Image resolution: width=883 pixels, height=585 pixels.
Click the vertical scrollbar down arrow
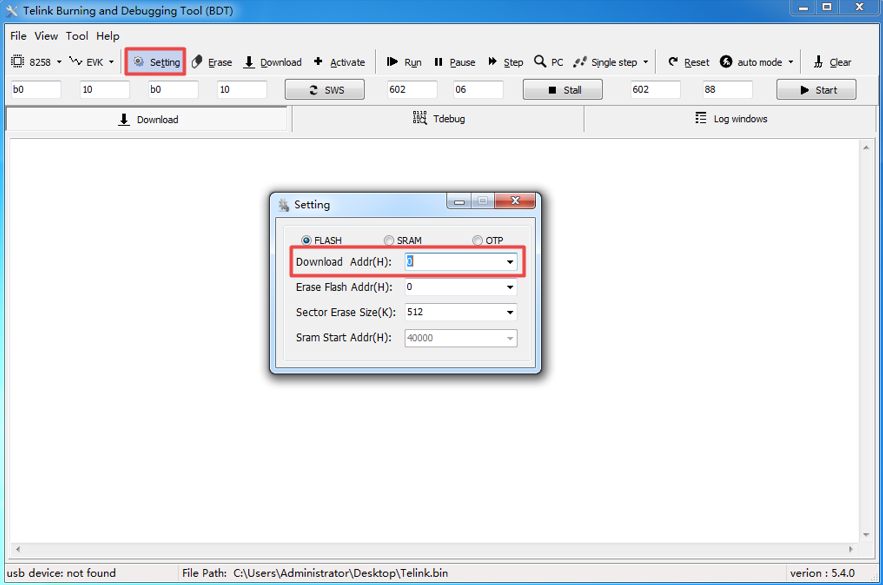coord(866,535)
